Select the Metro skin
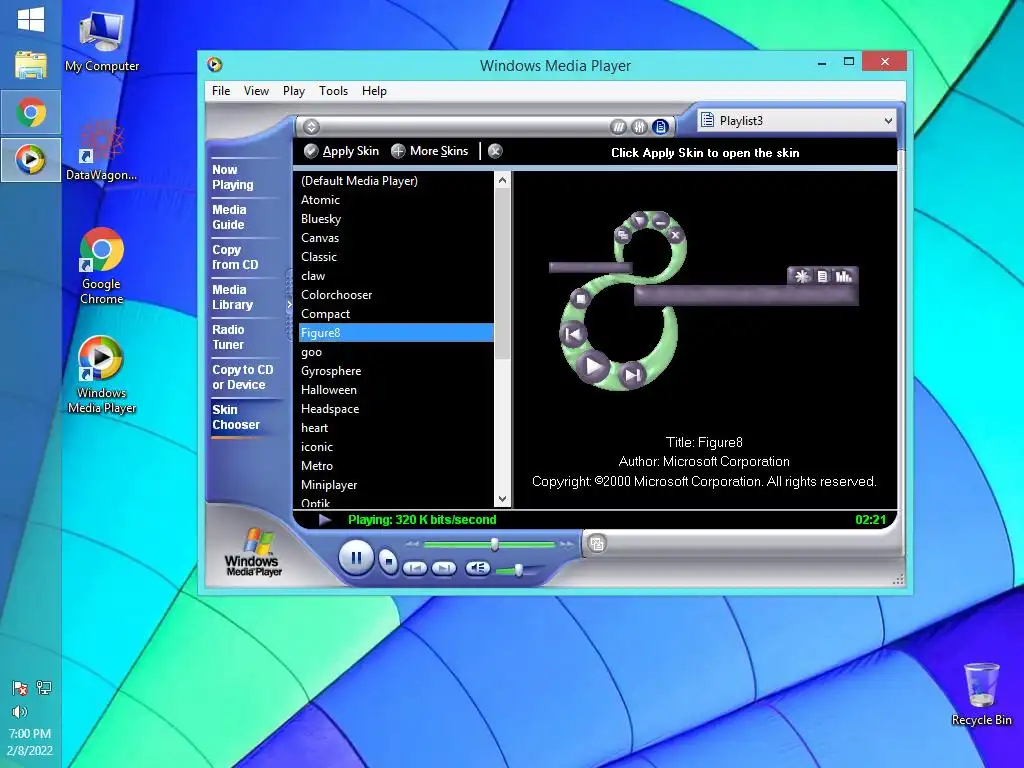 tap(396, 465)
